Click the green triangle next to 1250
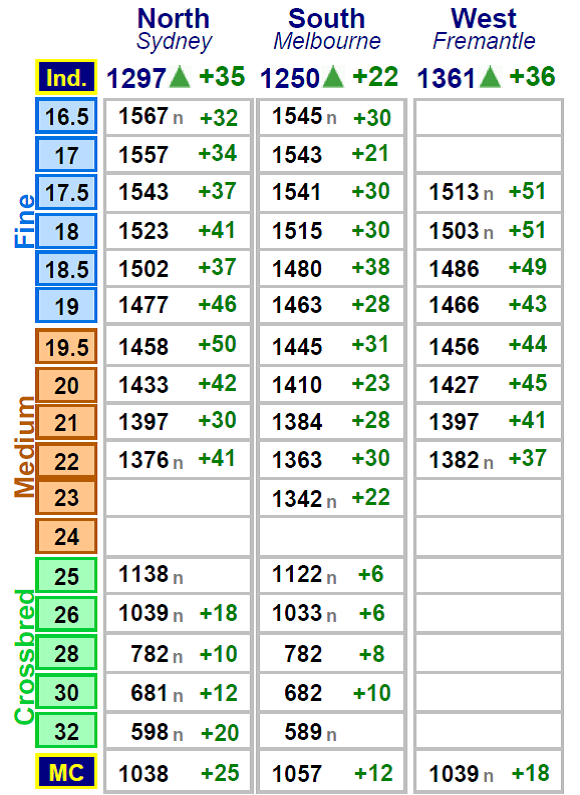 tap(333, 78)
